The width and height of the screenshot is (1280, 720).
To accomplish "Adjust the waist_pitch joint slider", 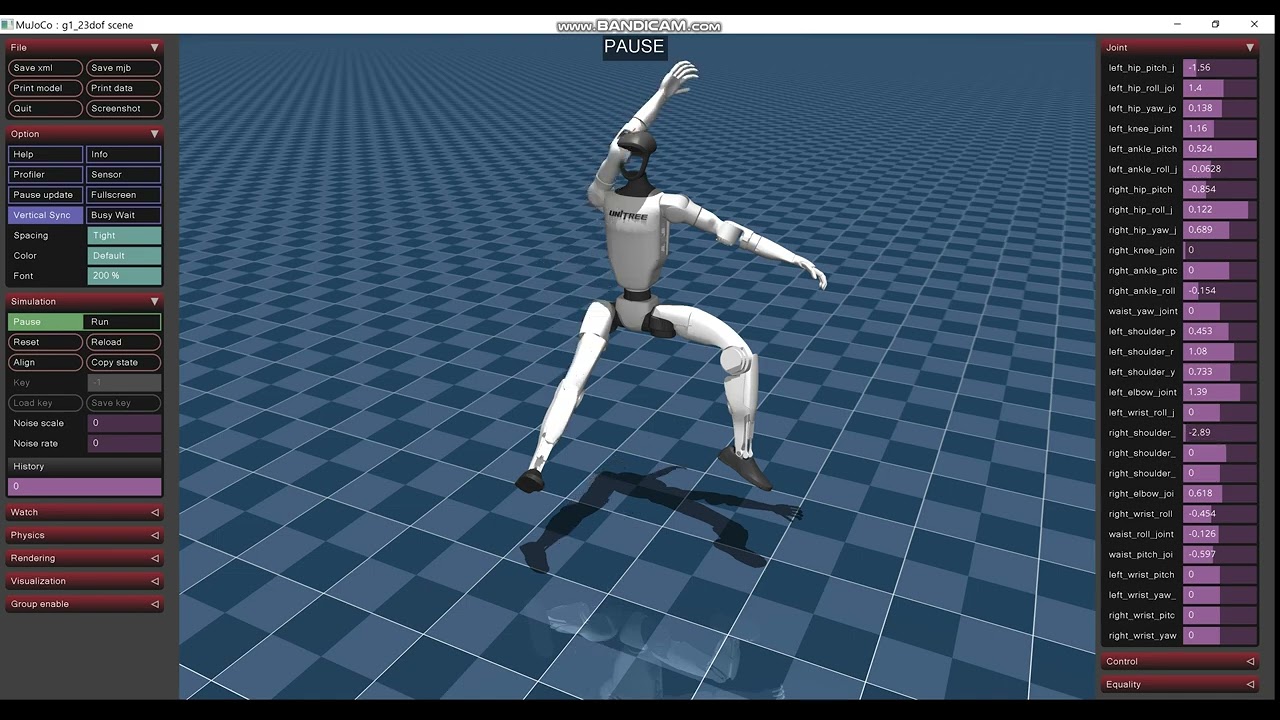I will [x=1219, y=554].
